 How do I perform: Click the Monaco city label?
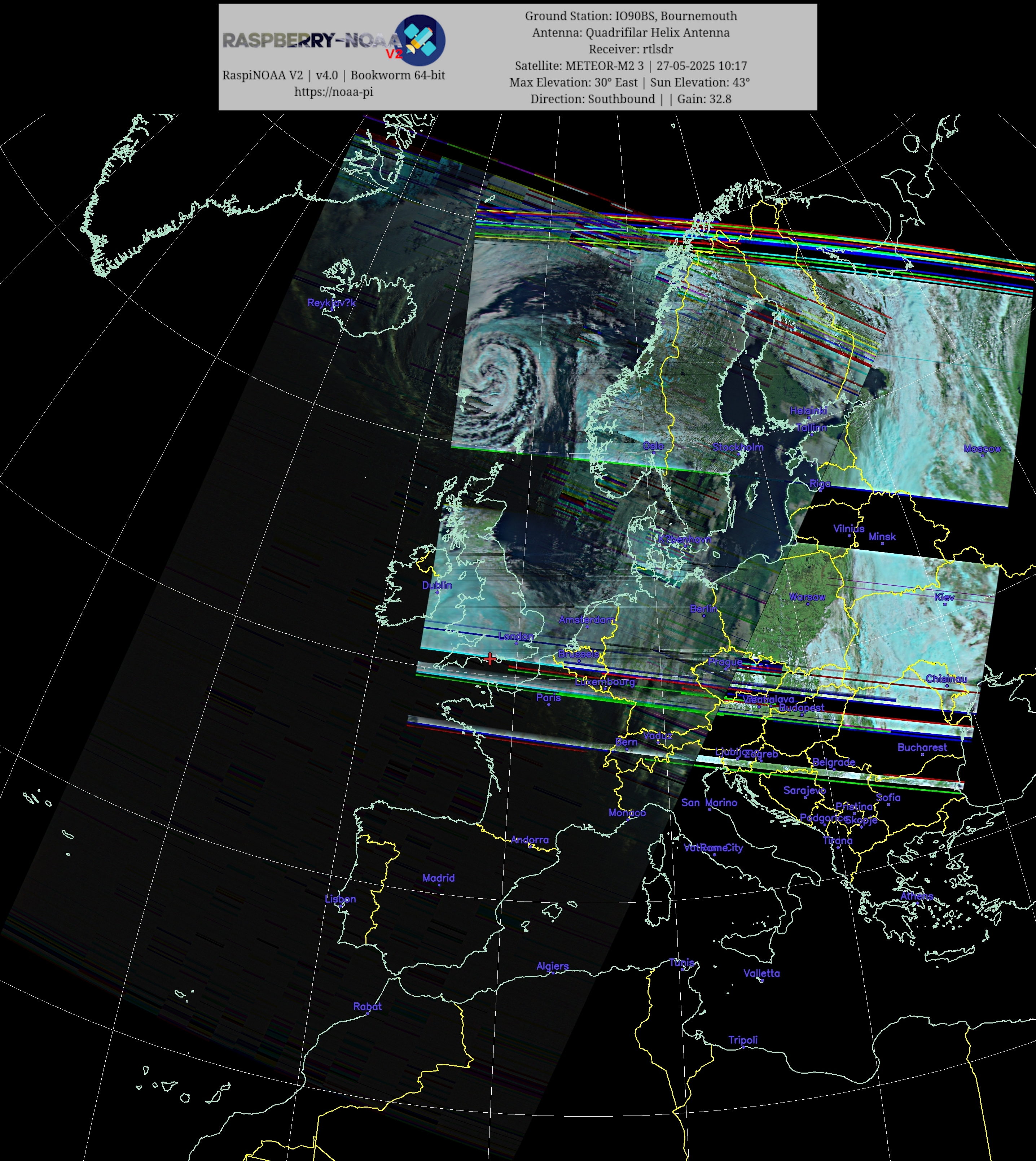[x=627, y=812]
